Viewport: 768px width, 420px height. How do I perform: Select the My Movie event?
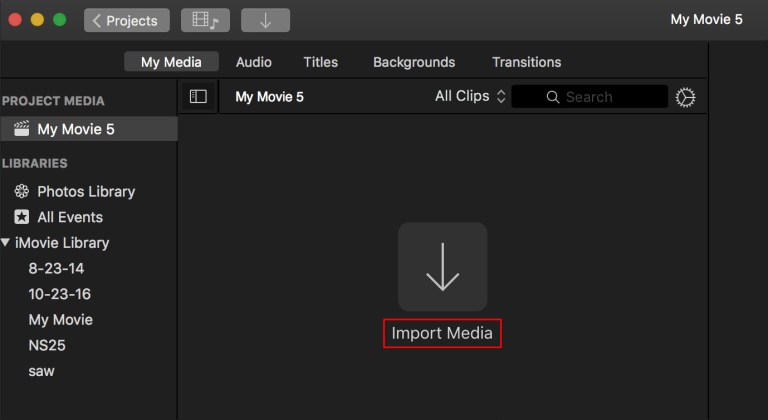(x=60, y=320)
